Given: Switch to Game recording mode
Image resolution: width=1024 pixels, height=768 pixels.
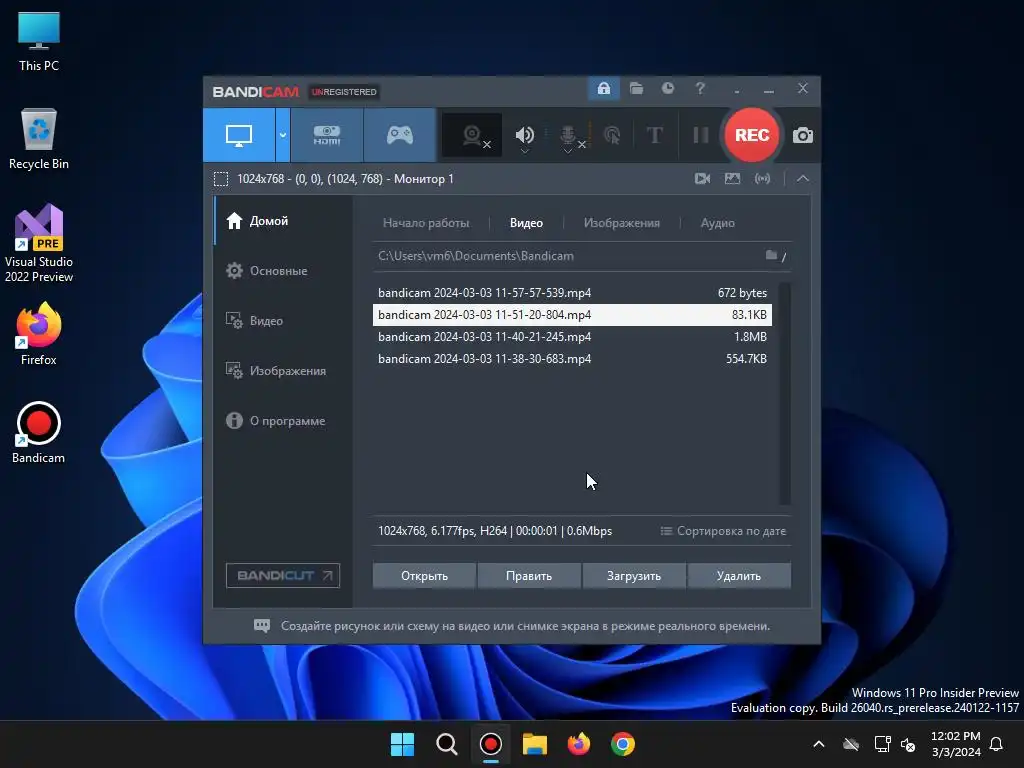Looking at the screenshot, I should coord(400,135).
